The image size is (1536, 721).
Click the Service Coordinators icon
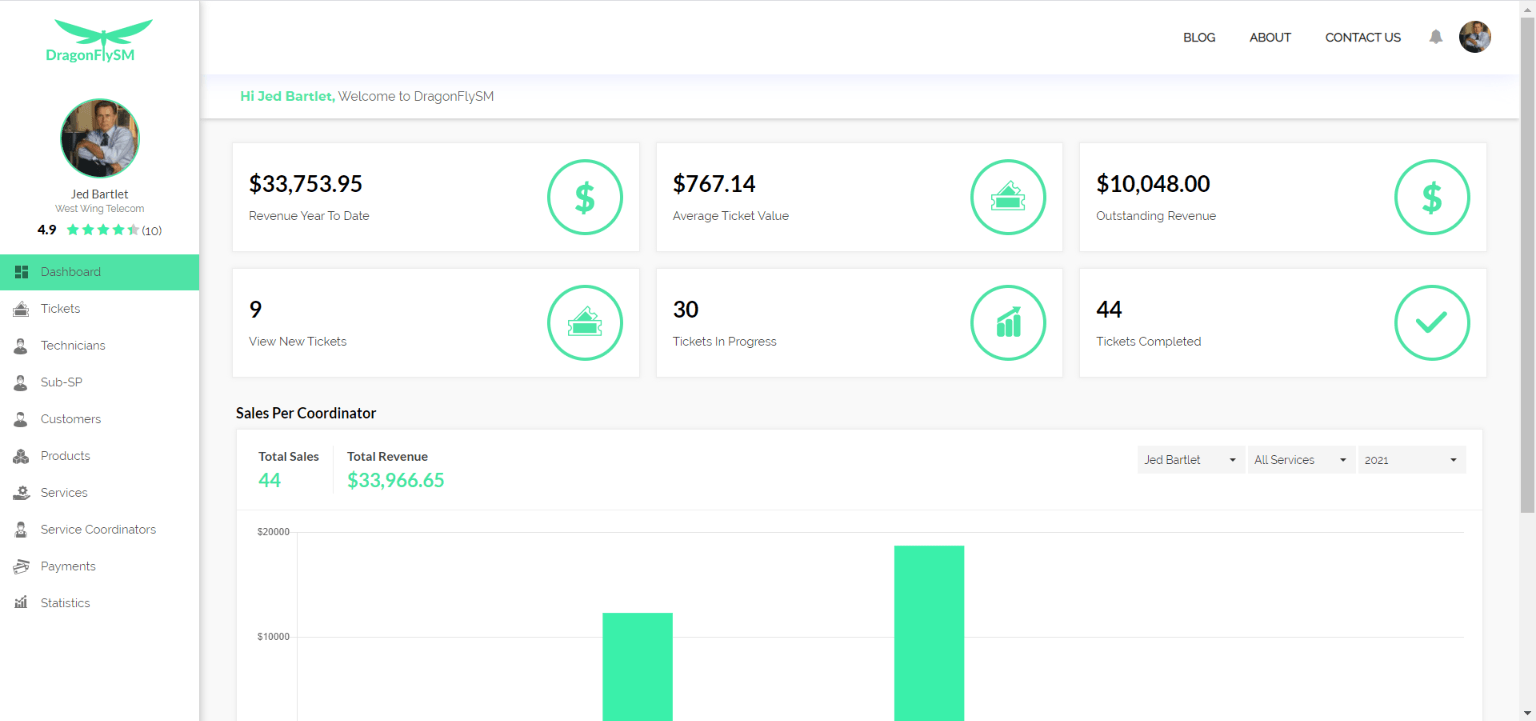coord(21,530)
